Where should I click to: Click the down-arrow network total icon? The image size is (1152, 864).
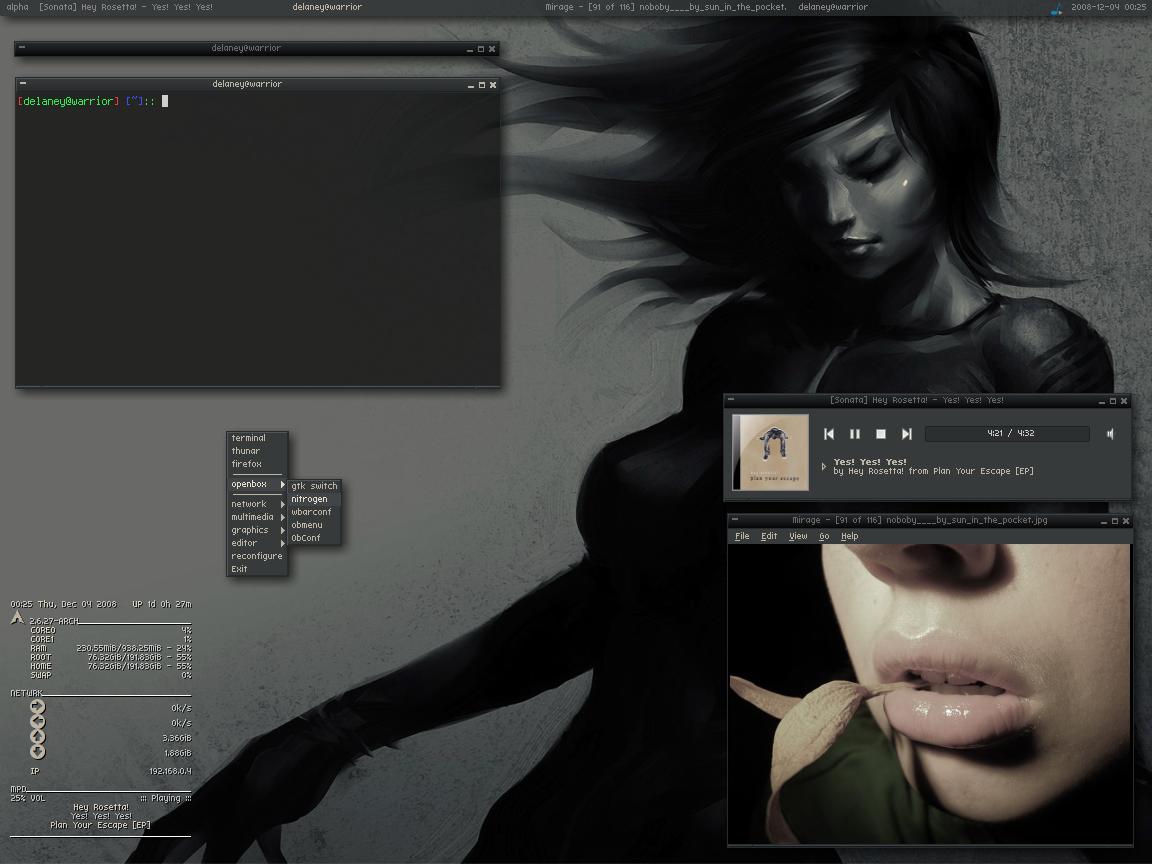(x=37, y=752)
